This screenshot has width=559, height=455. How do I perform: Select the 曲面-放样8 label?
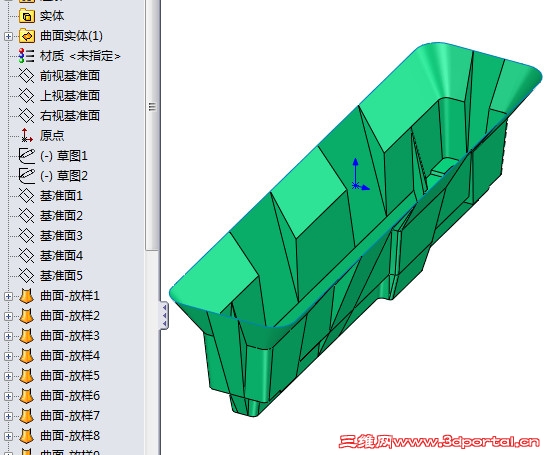70,436
